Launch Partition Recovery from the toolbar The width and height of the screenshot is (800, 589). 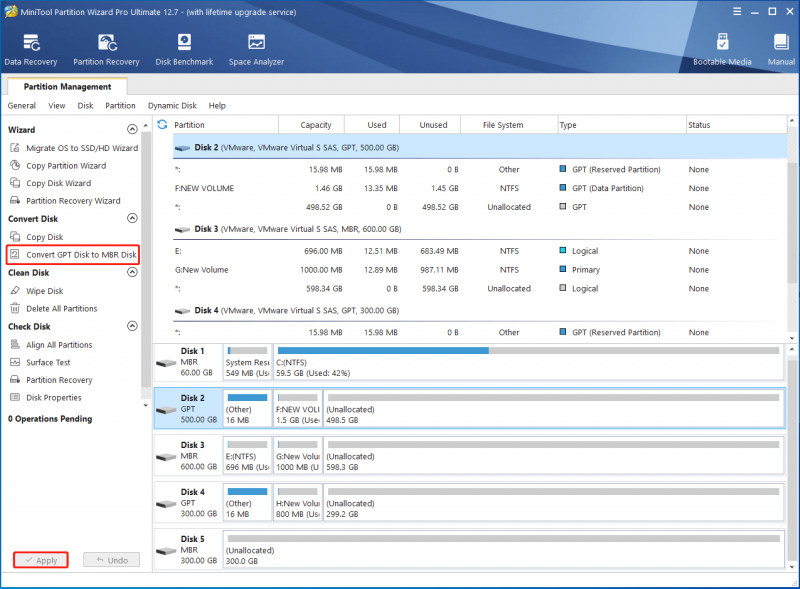(106, 50)
